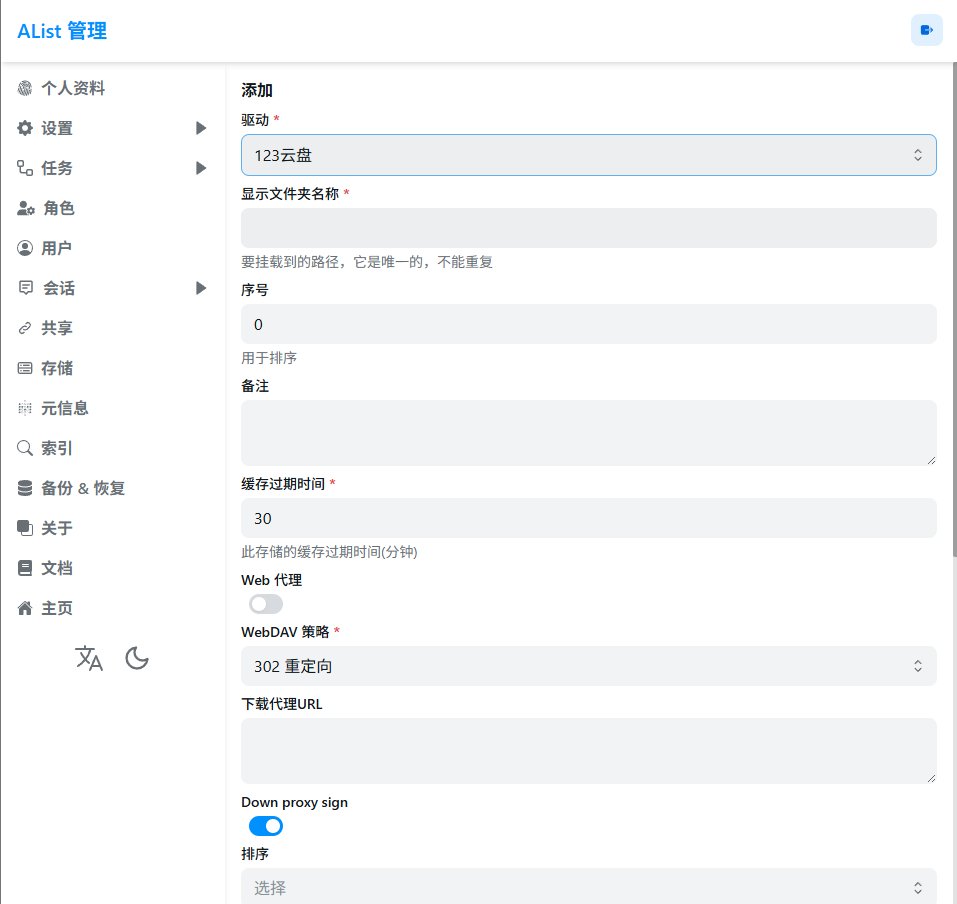The image size is (957, 904).
Task: Select 共享 in the sidebar
Action: pyautogui.click(x=57, y=328)
